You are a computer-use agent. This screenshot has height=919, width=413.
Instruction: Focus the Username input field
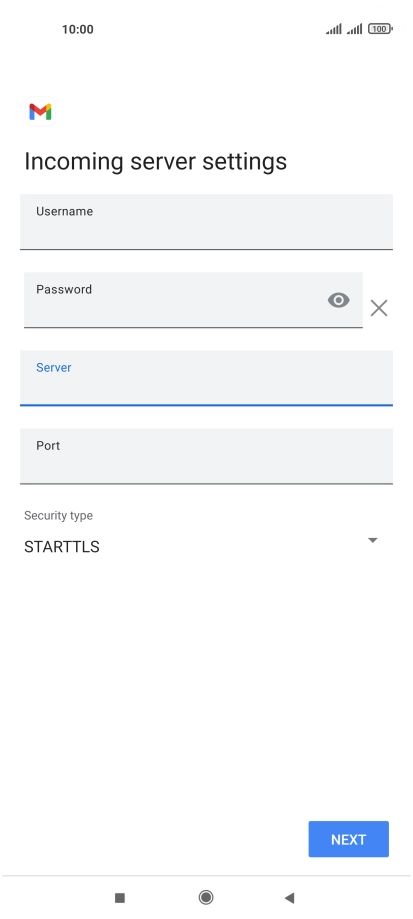click(206, 222)
